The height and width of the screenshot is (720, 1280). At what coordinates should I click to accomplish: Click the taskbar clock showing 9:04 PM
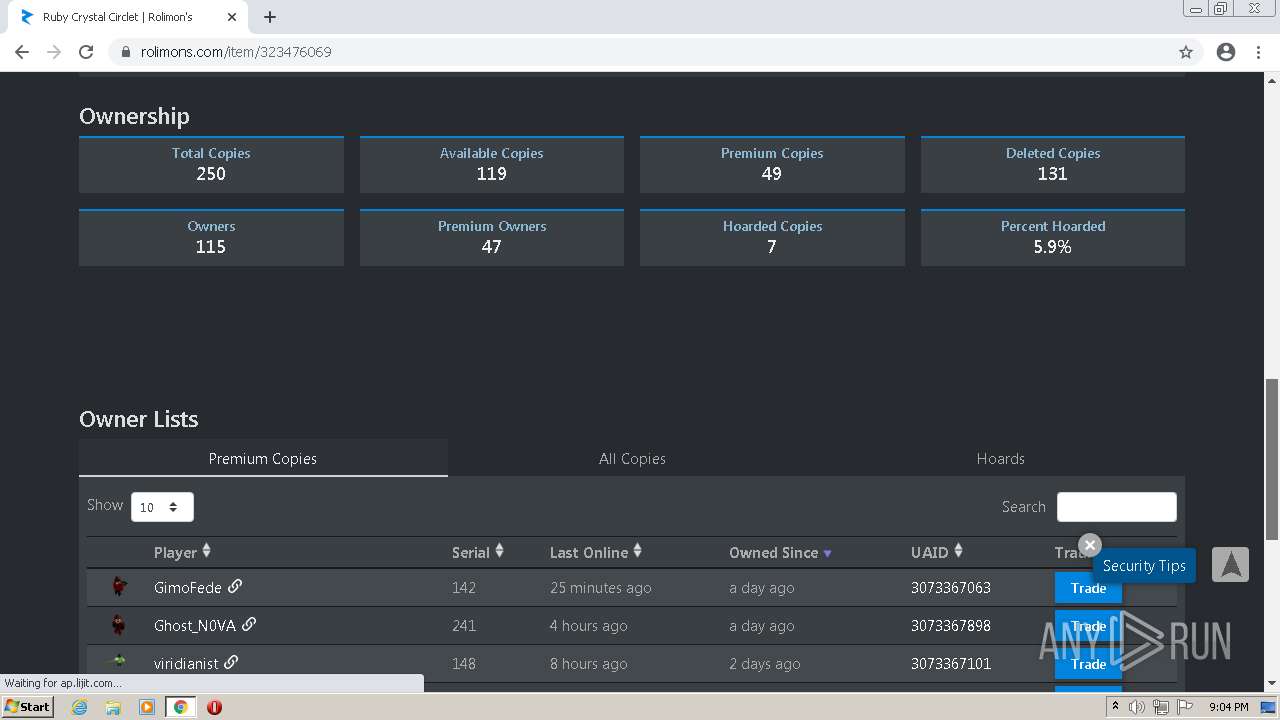click(x=1228, y=707)
